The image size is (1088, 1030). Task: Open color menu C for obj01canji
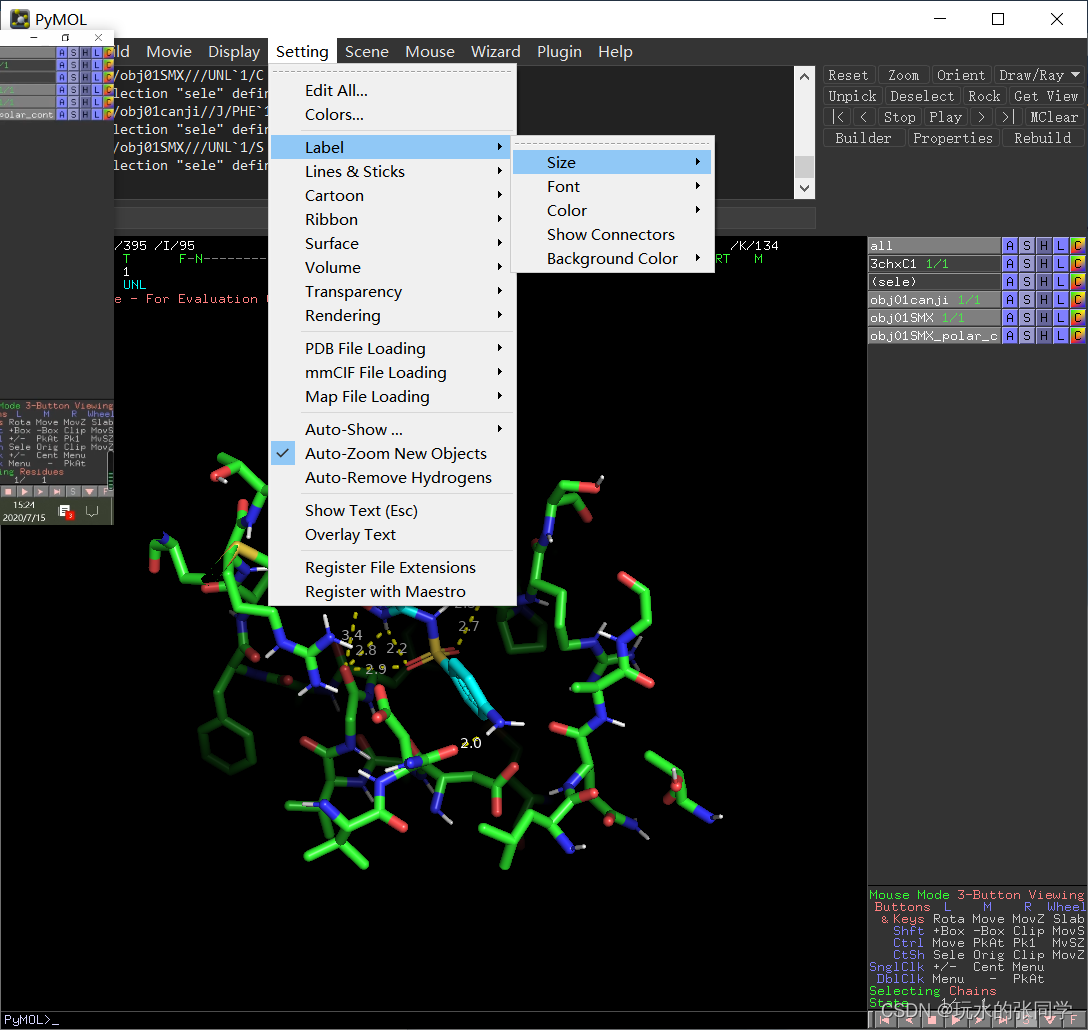pos(1078,300)
